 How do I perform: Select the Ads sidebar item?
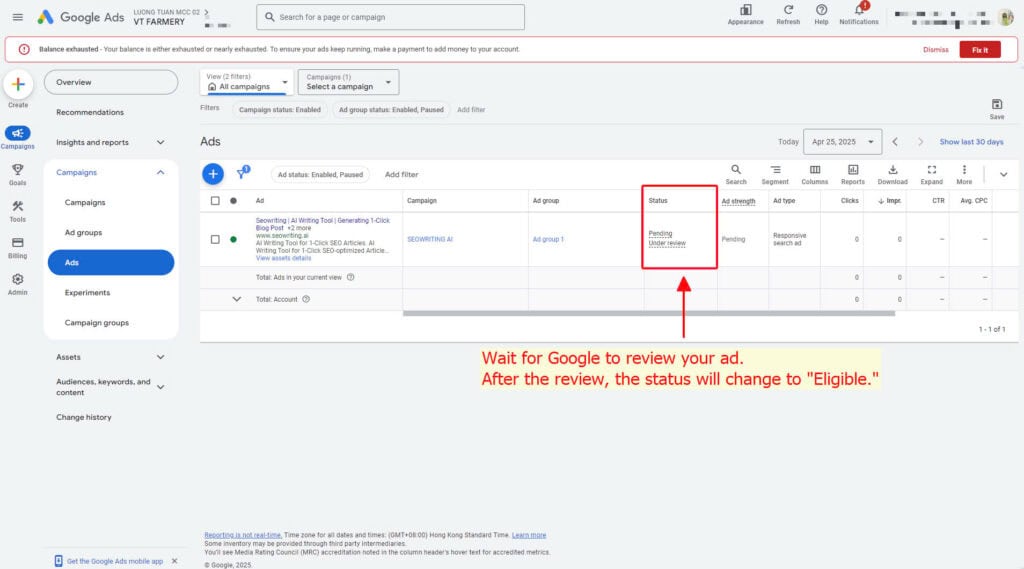pos(111,263)
